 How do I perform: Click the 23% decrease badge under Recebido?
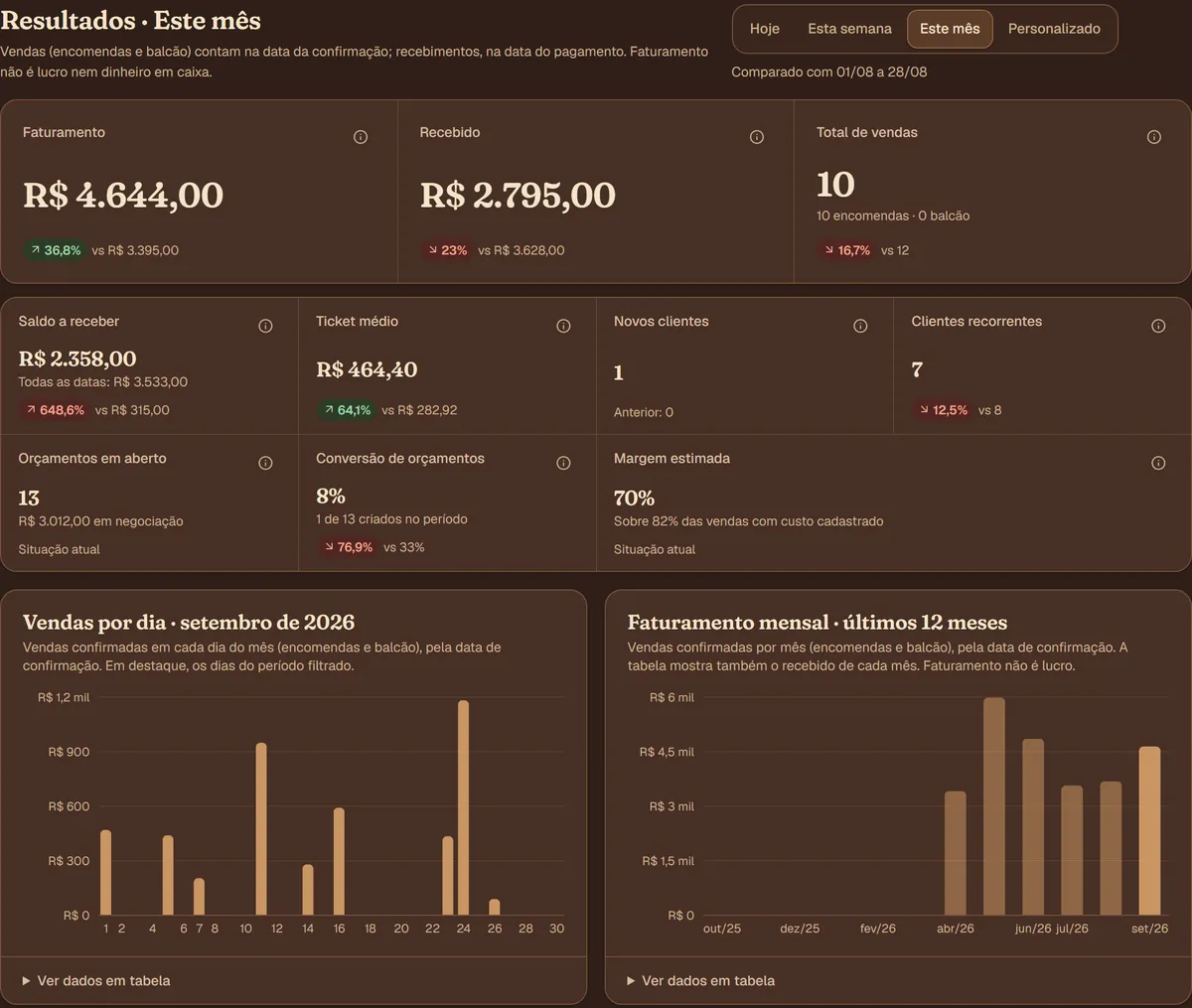pos(446,250)
